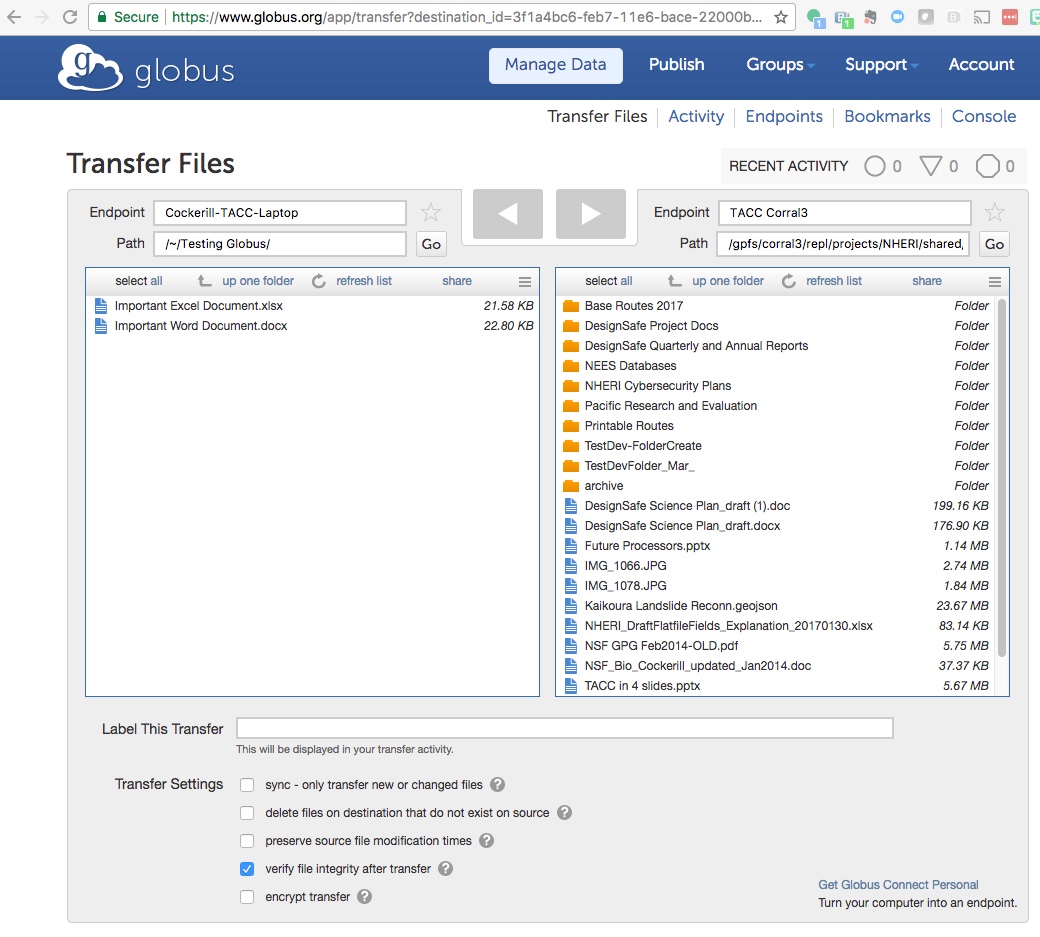Click the Globus cloud logo
Screen dimensions: 1040x937
click(x=90, y=67)
